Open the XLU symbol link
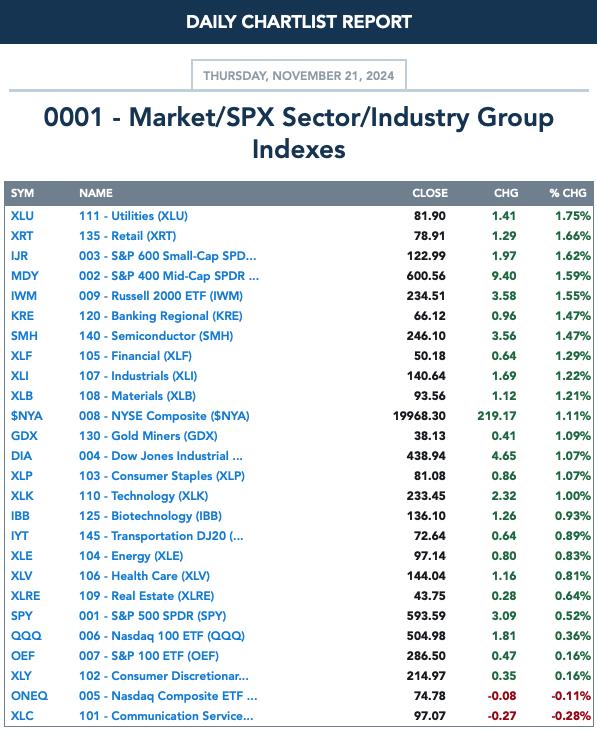This screenshot has height=733, width=597. (22, 216)
